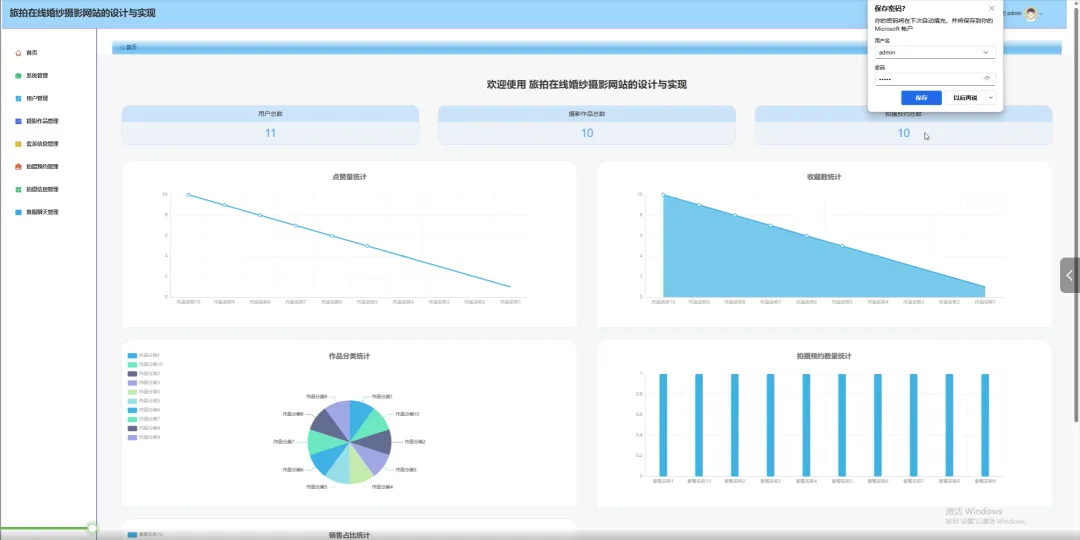This screenshot has width=1080, height=540.
Task: Toggle 作品分类5 legend entry
Action: click(144, 401)
